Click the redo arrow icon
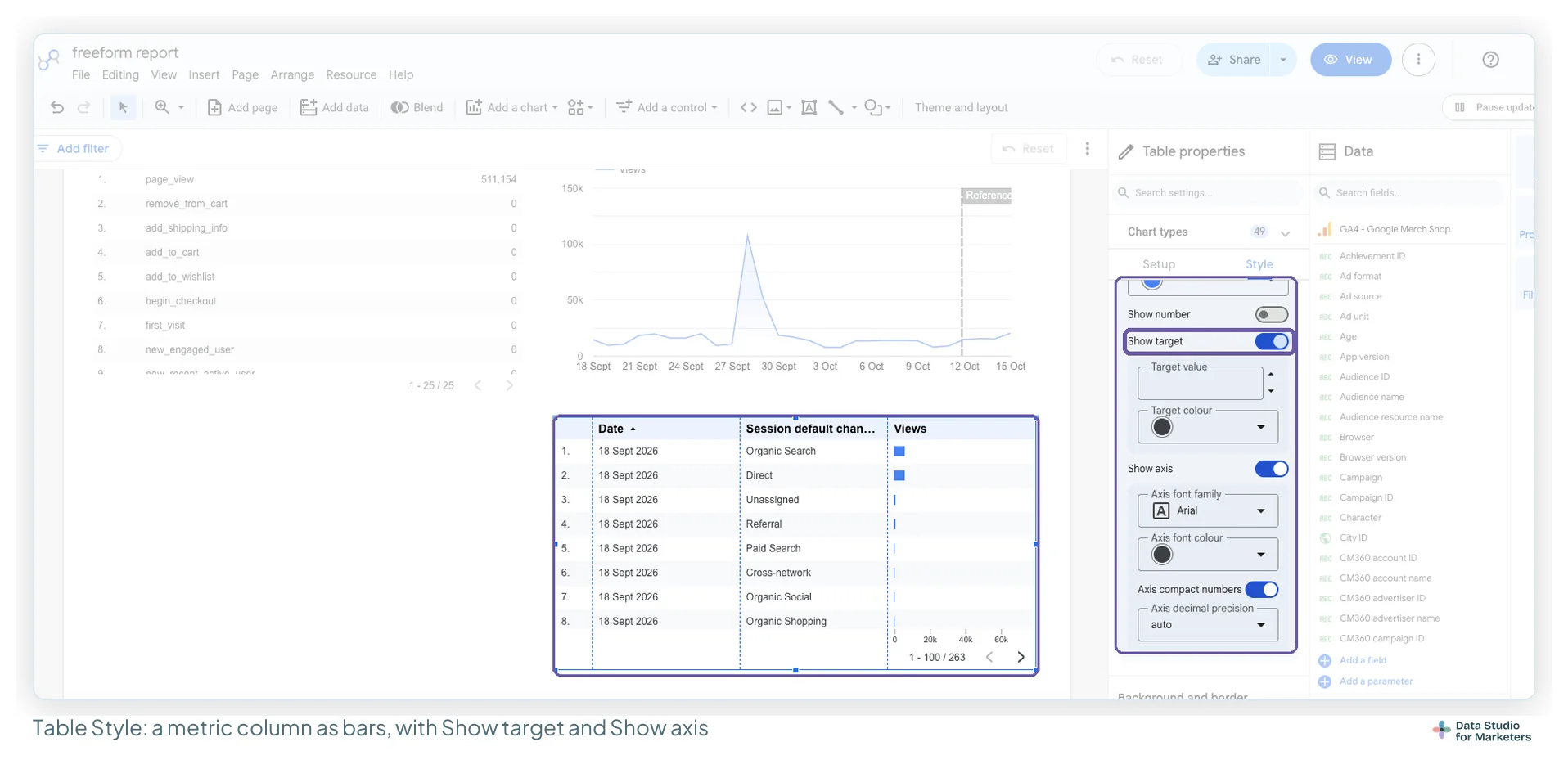This screenshot has width=1568, height=760. point(83,107)
